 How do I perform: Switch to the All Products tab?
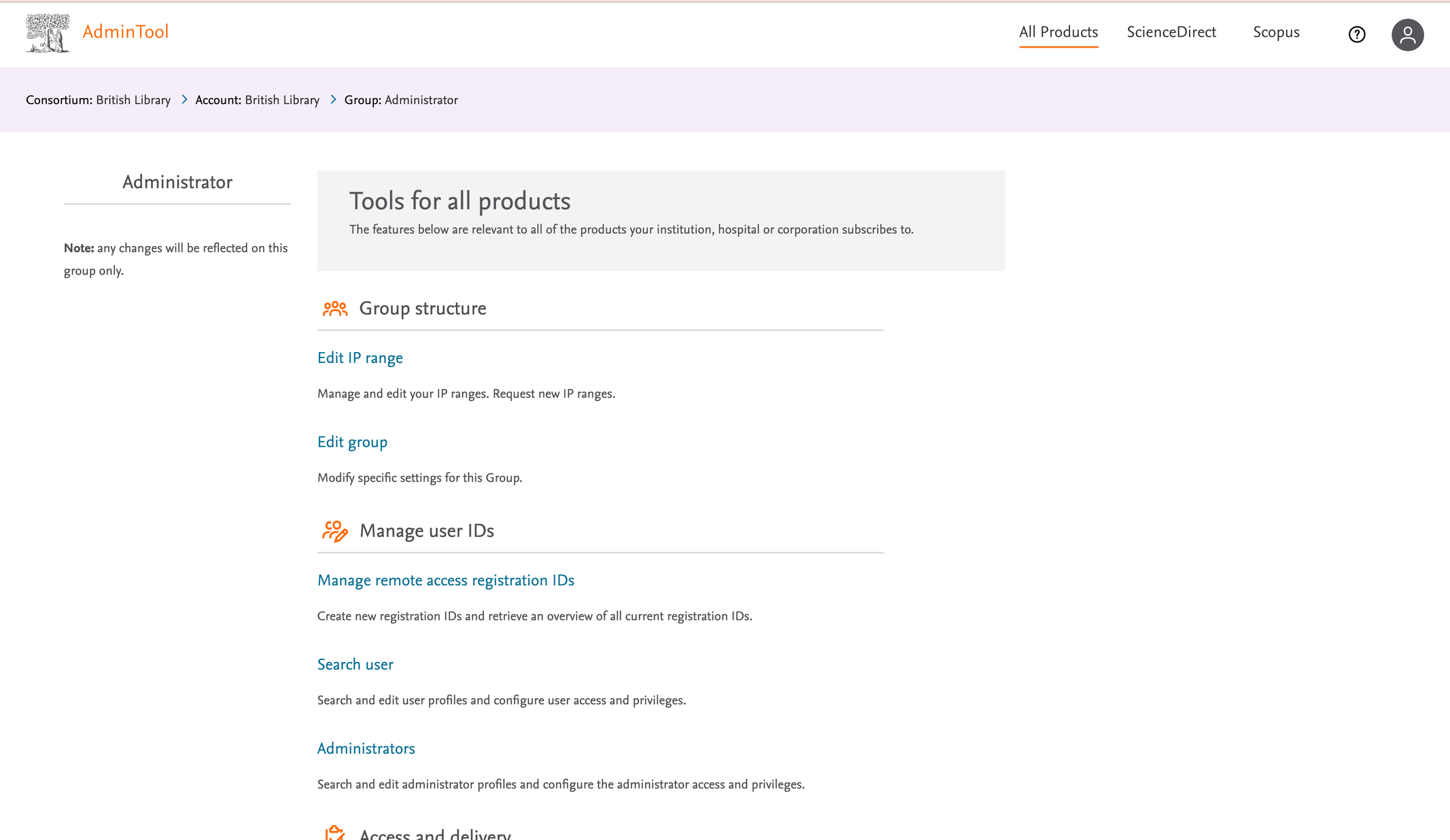(1058, 33)
